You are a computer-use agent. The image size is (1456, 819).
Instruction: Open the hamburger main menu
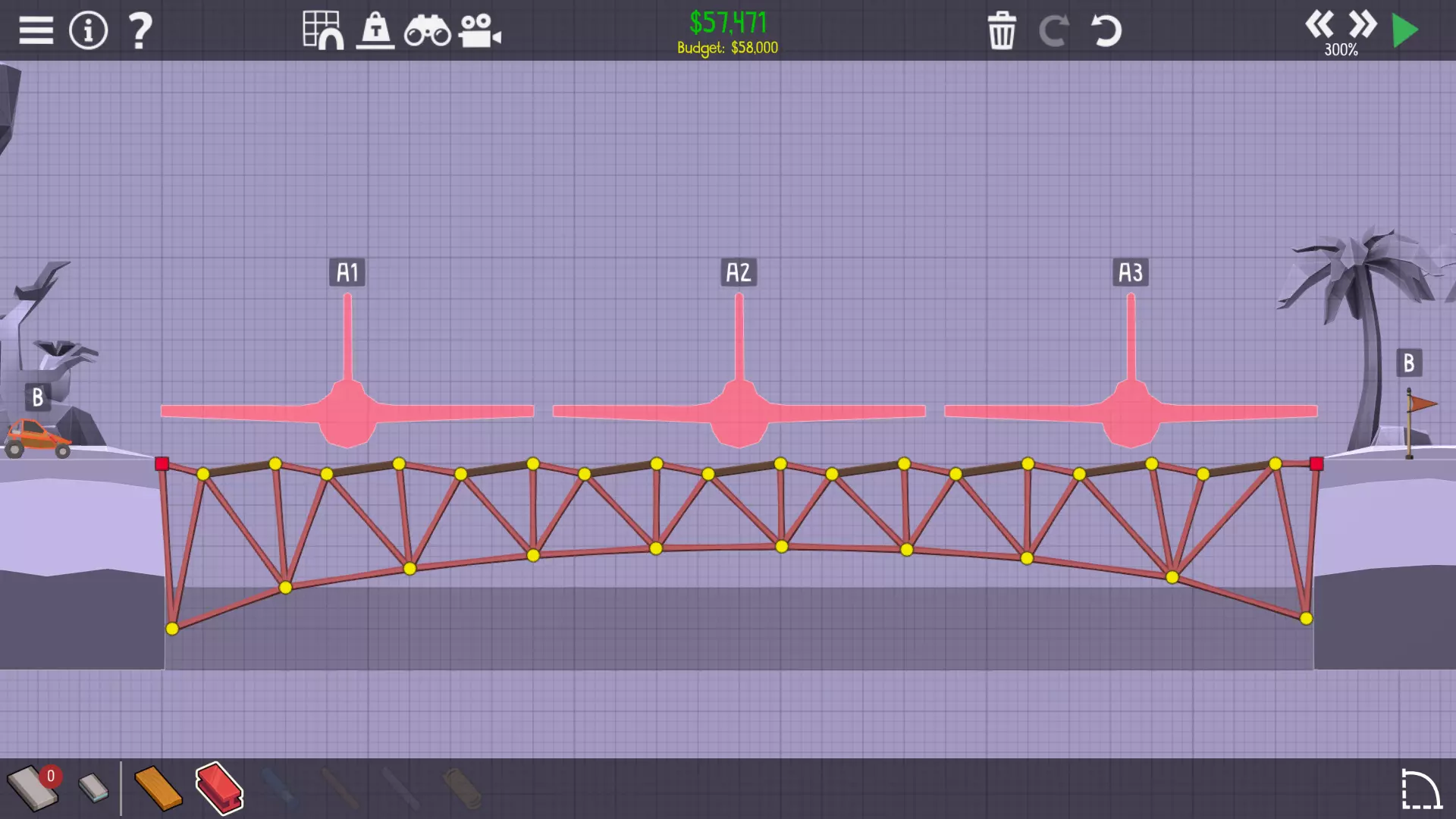[x=36, y=31]
